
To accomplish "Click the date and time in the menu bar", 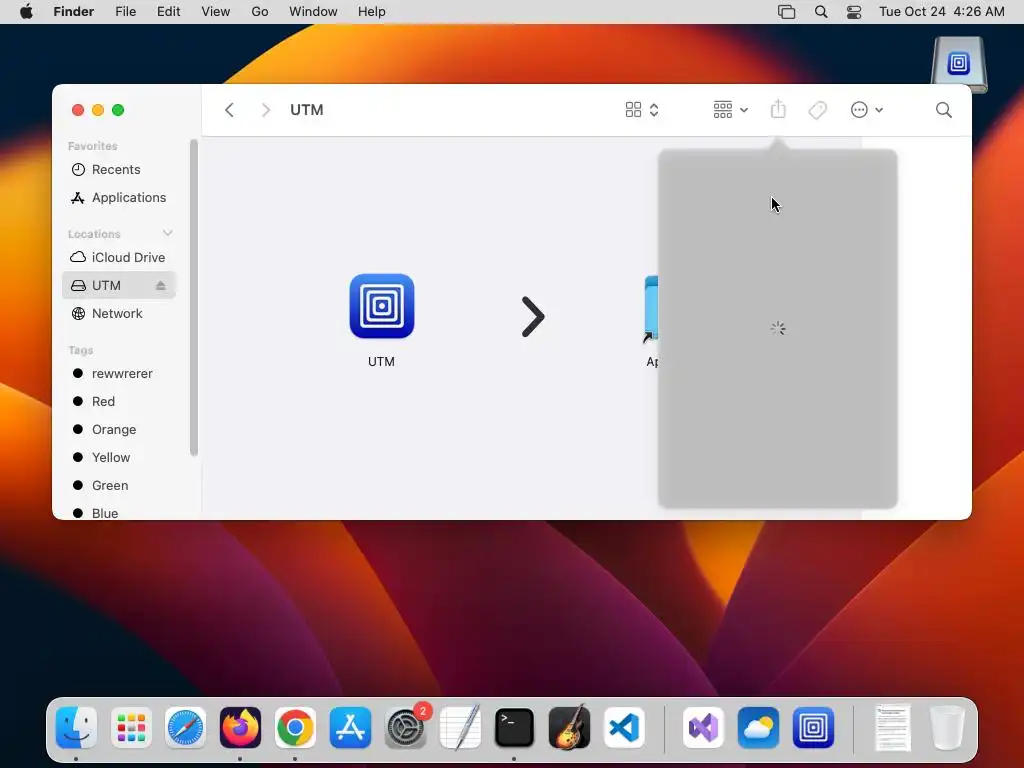I will click(942, 12).
